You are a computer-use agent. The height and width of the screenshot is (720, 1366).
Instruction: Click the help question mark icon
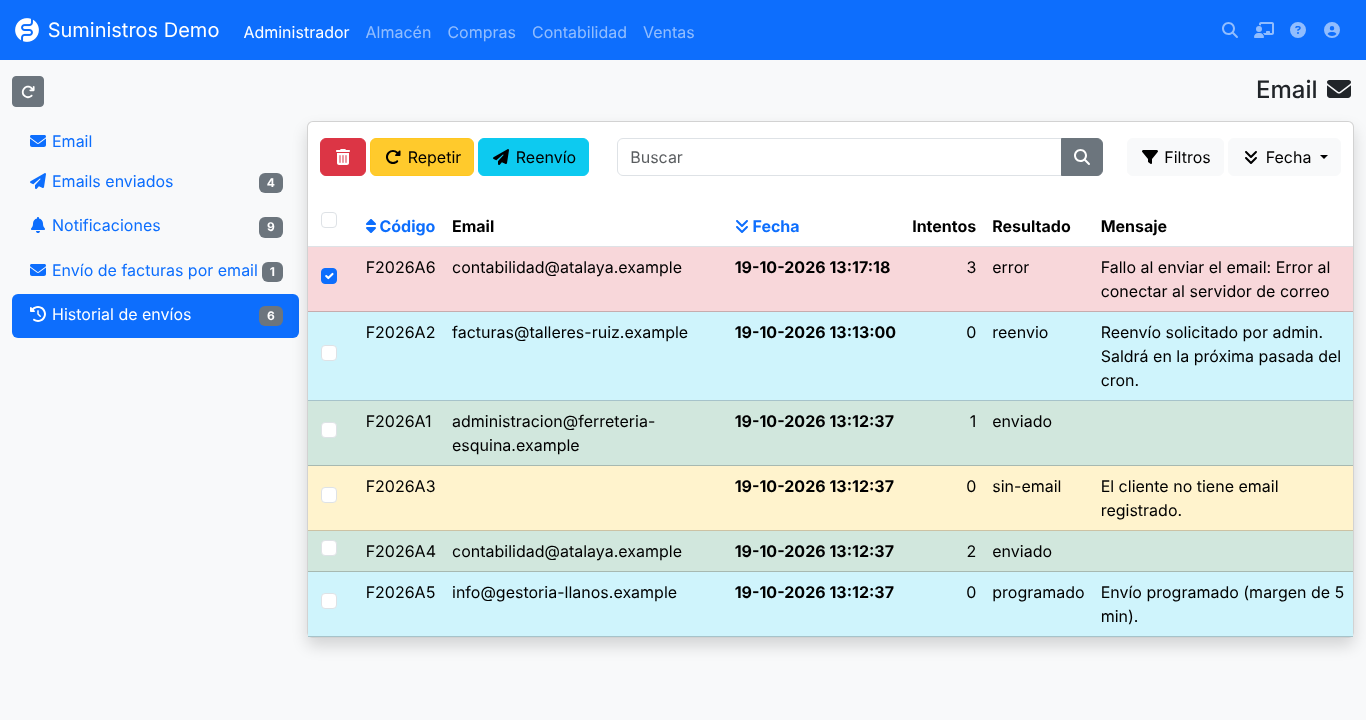point(1298,30)
